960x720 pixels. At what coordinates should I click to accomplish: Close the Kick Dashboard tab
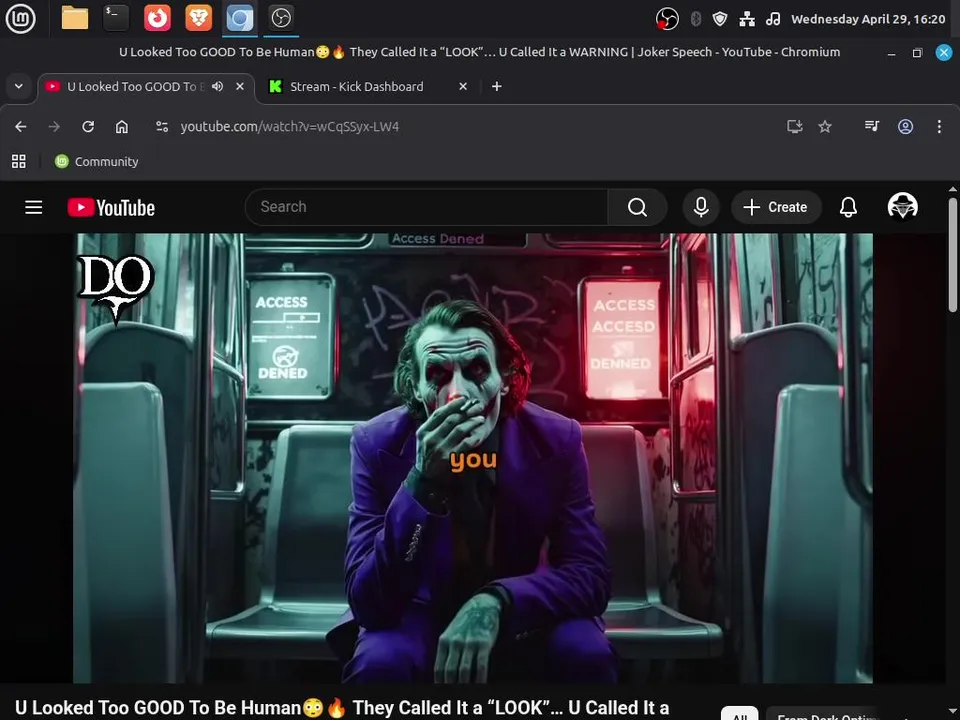[x=463, y=86]
